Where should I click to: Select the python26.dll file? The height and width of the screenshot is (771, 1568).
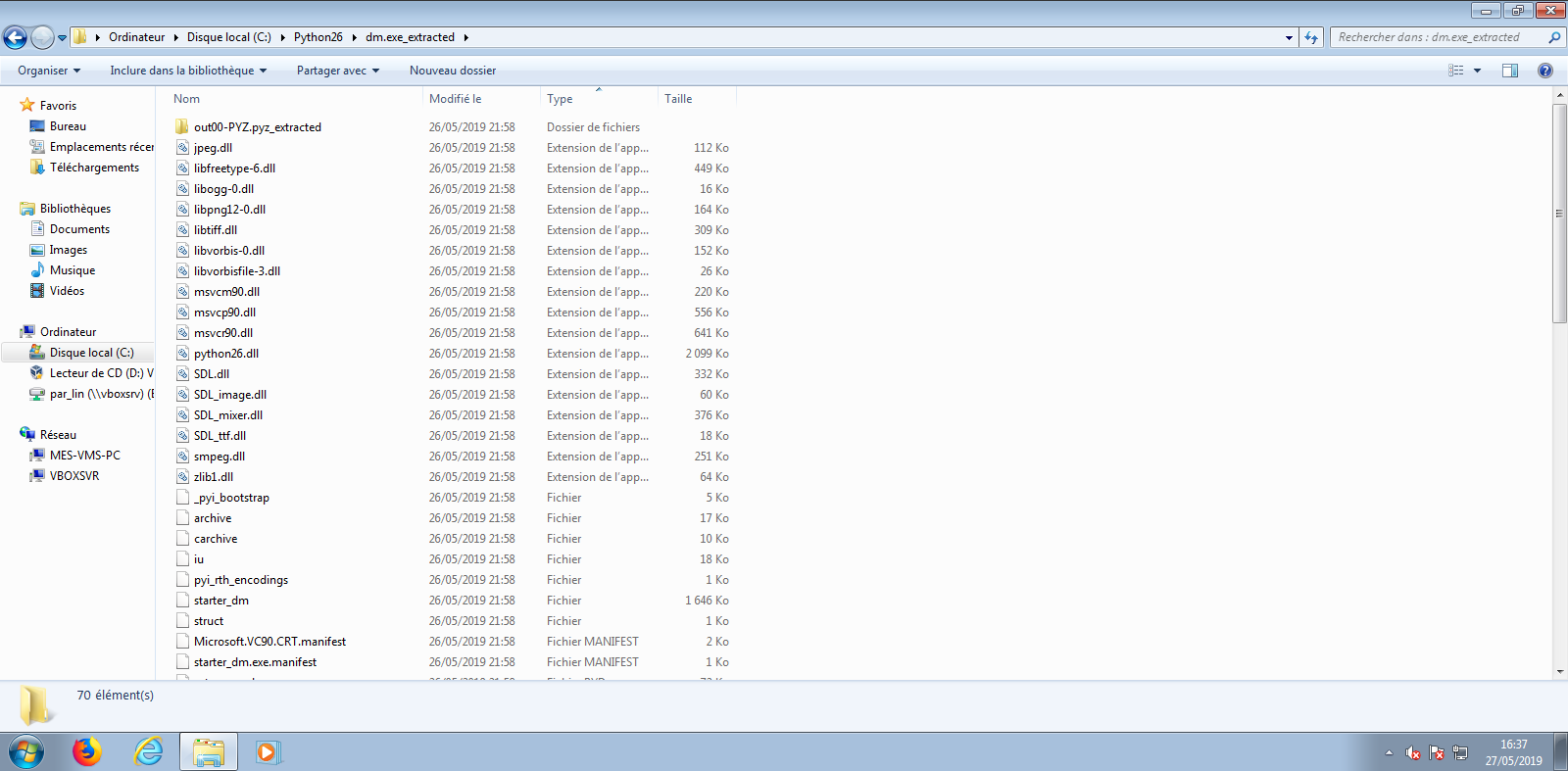(225, 354)
